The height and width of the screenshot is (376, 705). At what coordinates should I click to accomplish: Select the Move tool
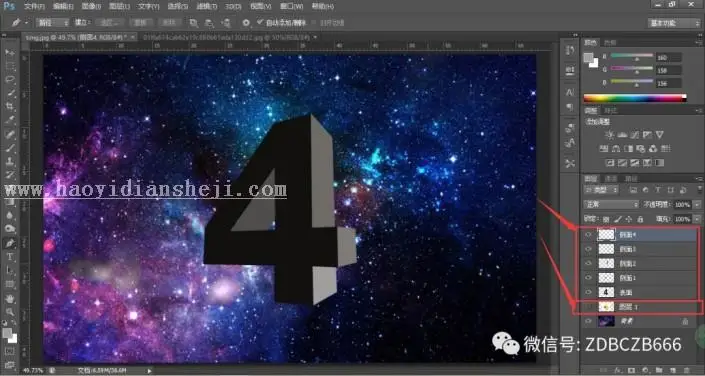pyautogui.click(x=10, y=53)
